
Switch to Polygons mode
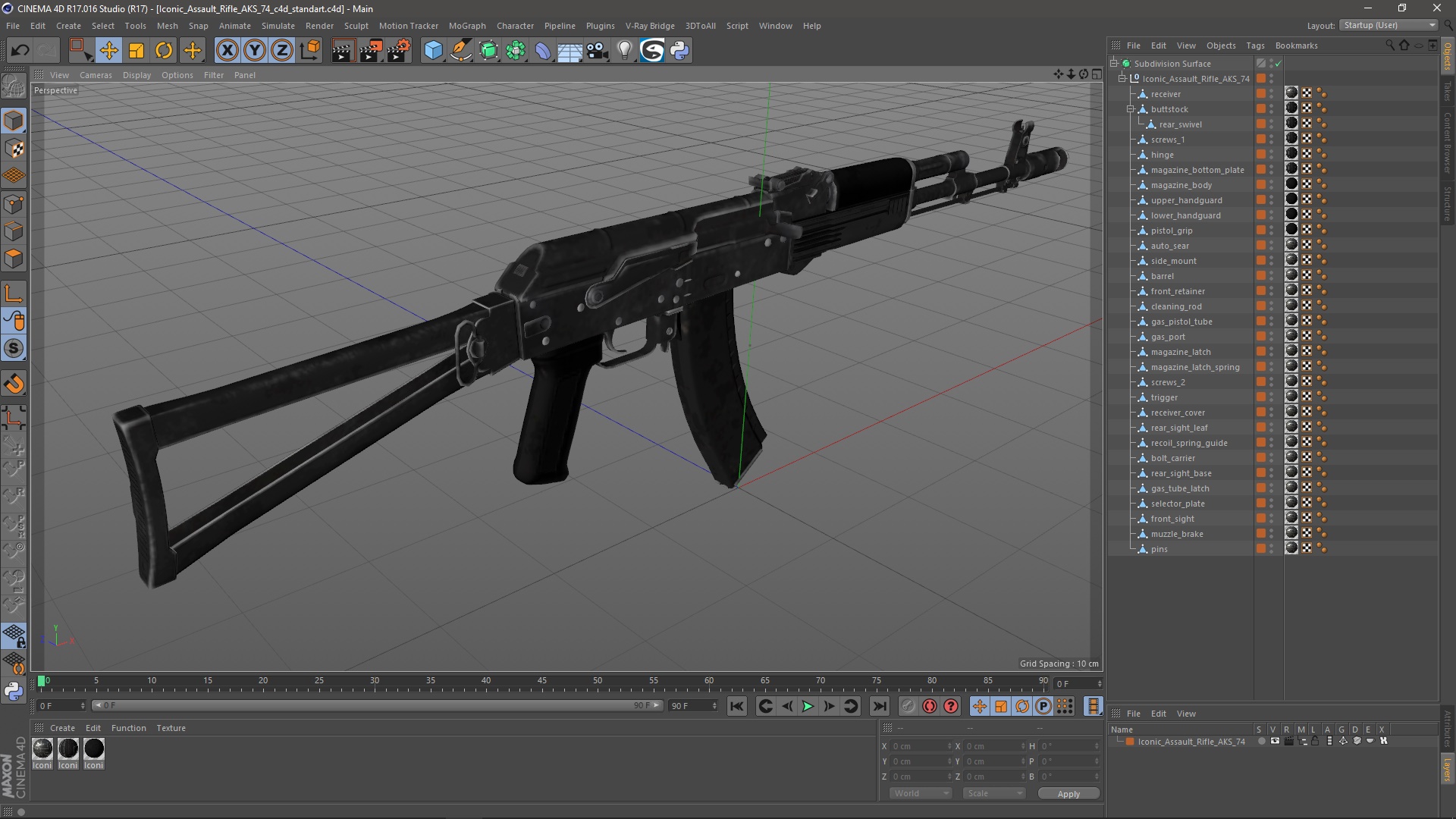(14, 259)
